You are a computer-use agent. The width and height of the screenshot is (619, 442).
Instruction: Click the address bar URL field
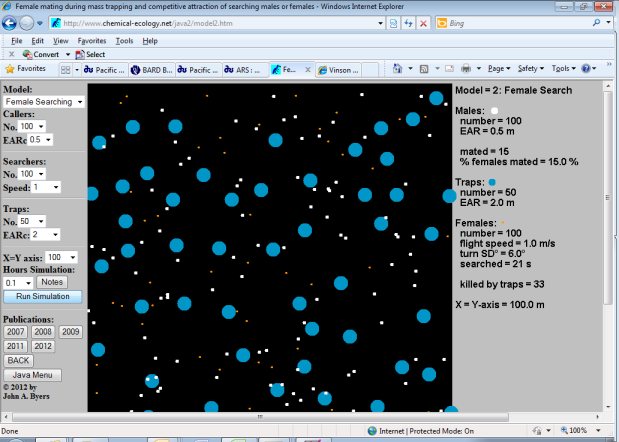click(x=219, y=23)
